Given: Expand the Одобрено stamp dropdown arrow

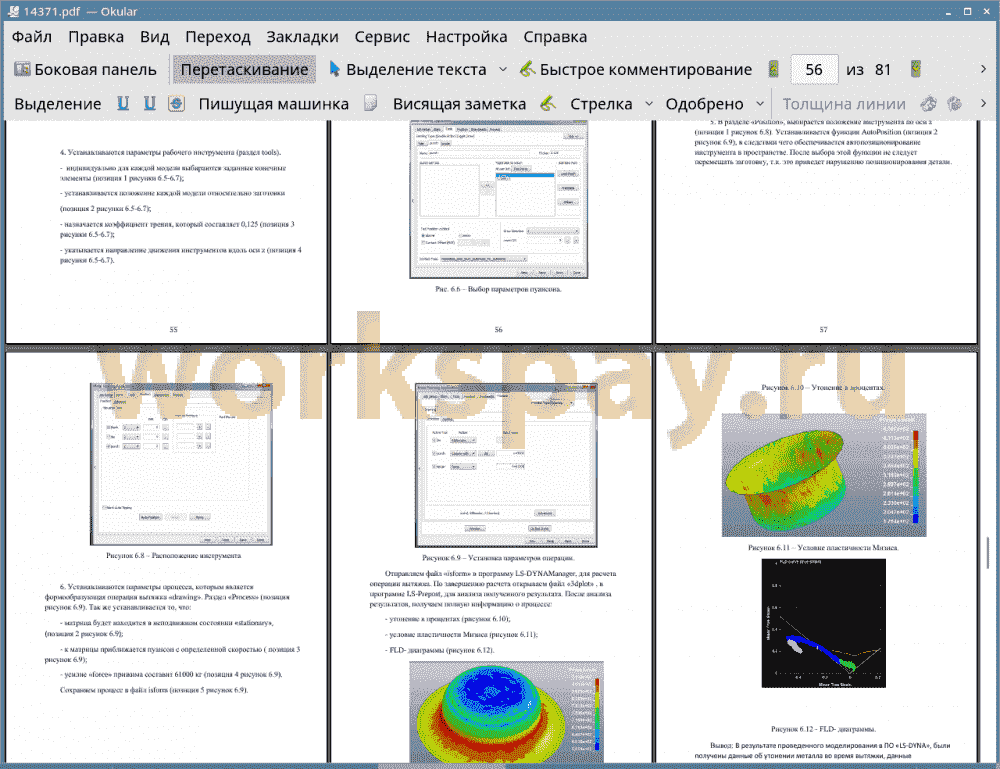Looking at the screenshot, I should pos(760,103).
